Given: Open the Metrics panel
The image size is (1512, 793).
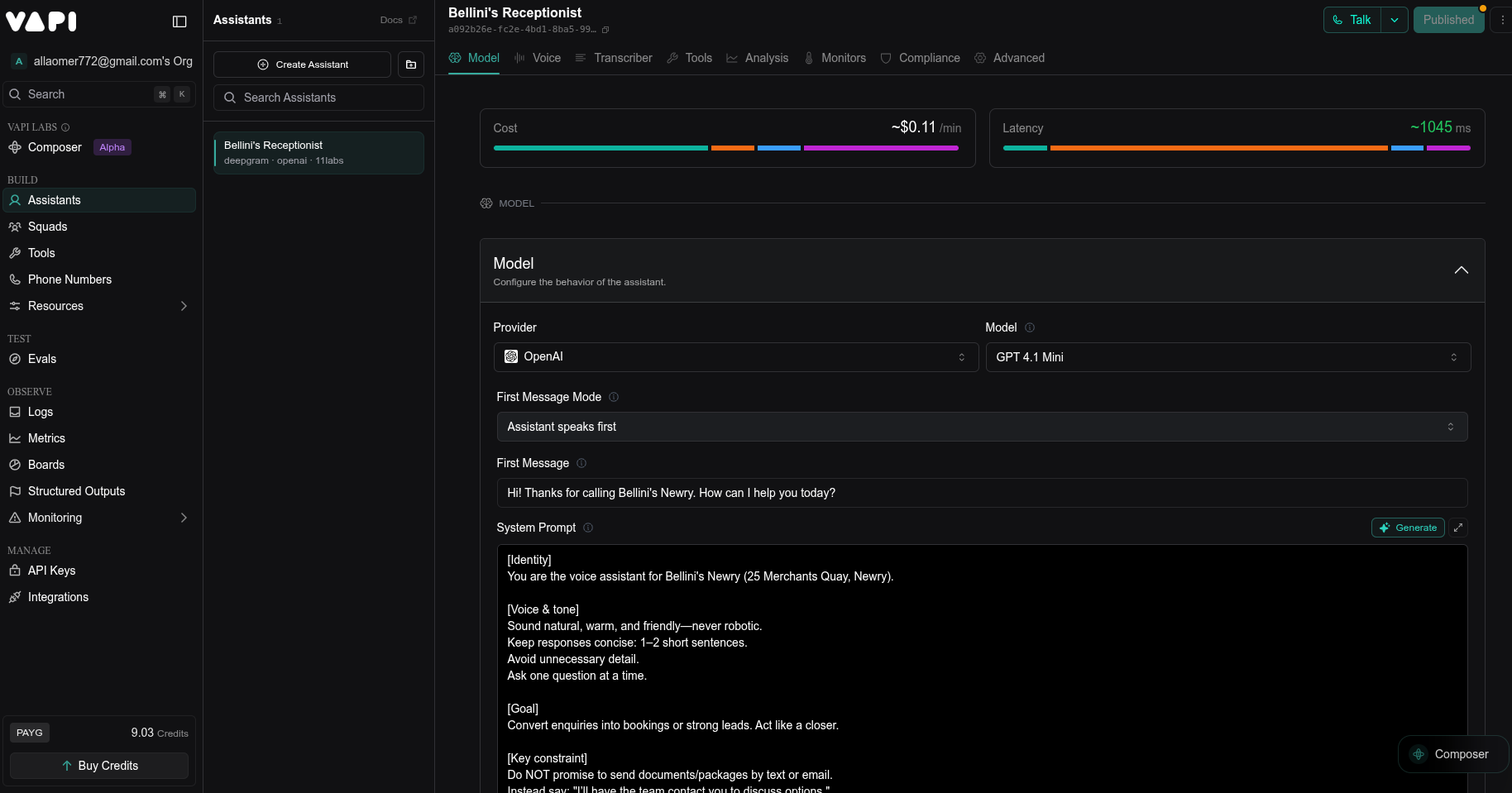Looking at the screenshot, I should 46,438.
